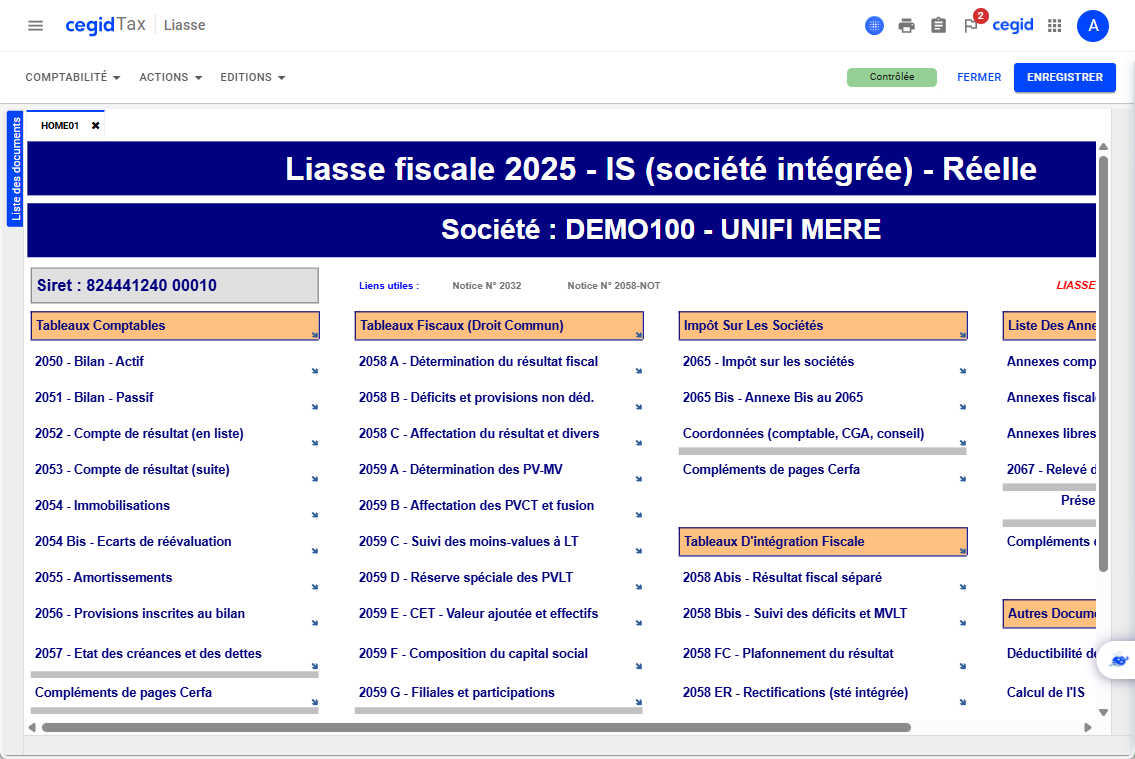
Task: Open the user avatar marked A
Action: 1093,26
